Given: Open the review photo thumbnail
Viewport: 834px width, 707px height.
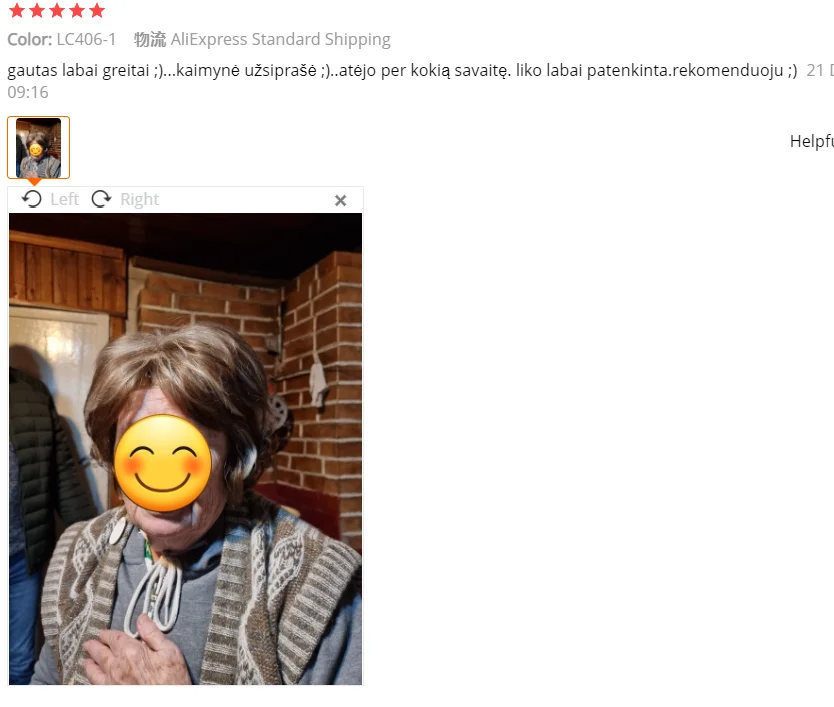Looking at the screenshot, I should 38,147.
